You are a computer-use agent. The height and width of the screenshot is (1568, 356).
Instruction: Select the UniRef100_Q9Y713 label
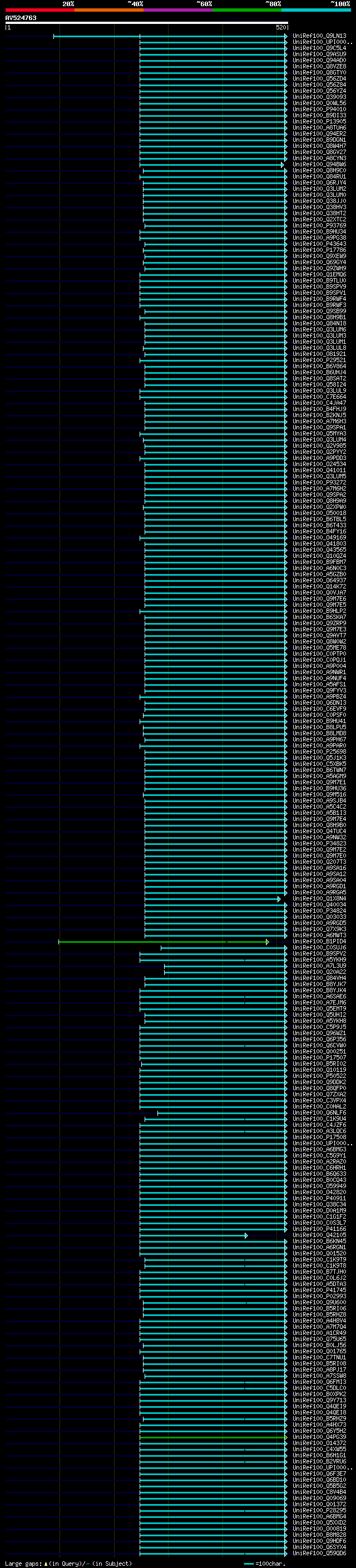tap(319, 1400)
